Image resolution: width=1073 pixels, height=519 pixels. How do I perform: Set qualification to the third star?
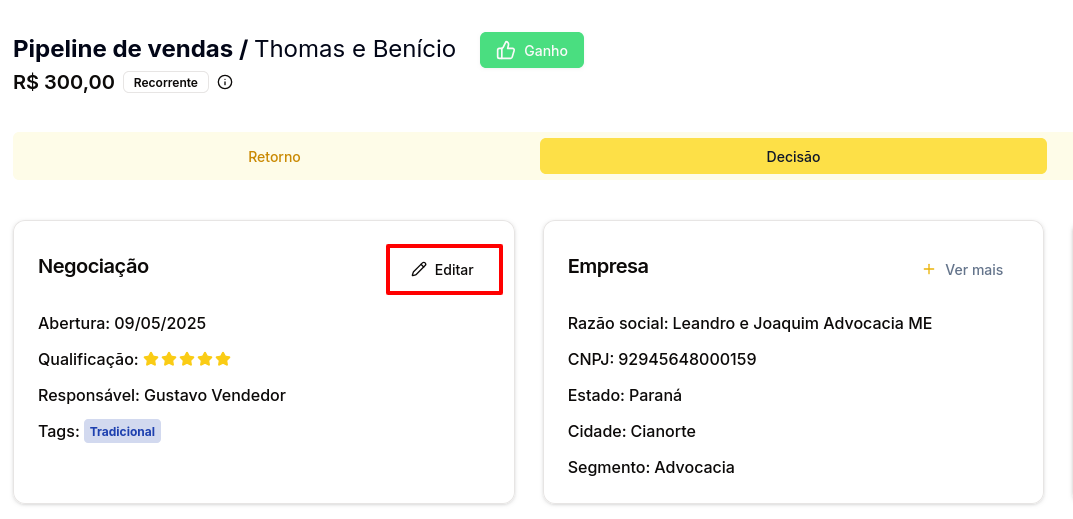tap(187, 359)
